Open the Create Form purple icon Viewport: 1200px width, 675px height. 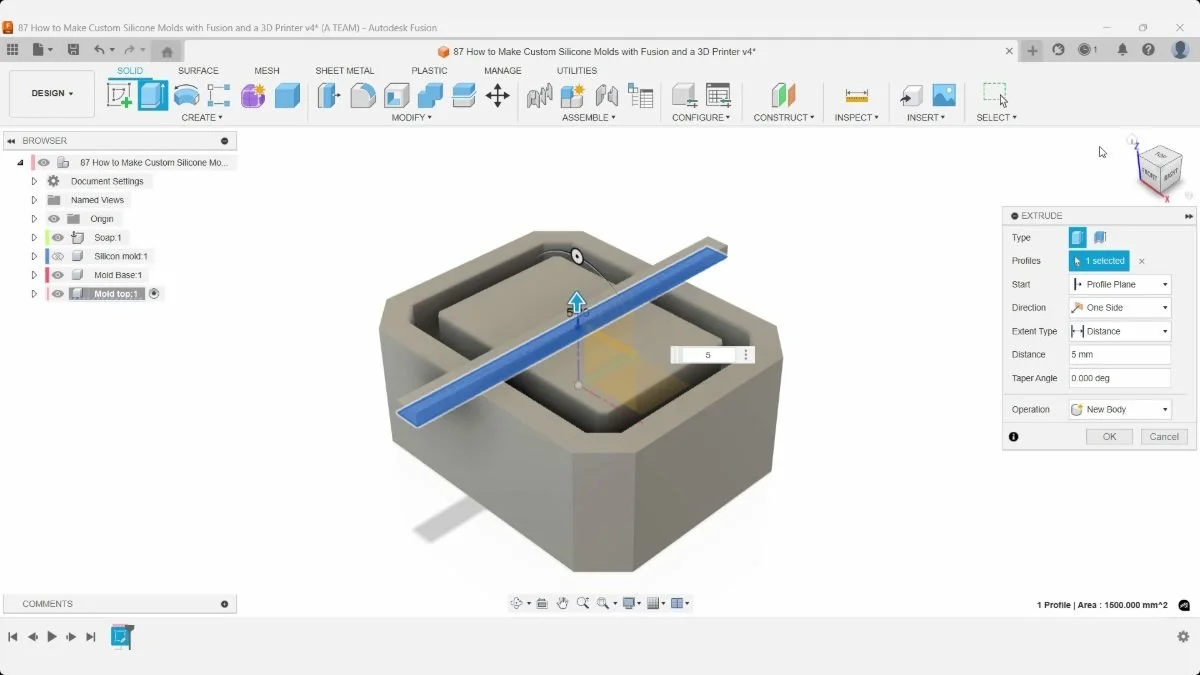[x=253, y=95]
